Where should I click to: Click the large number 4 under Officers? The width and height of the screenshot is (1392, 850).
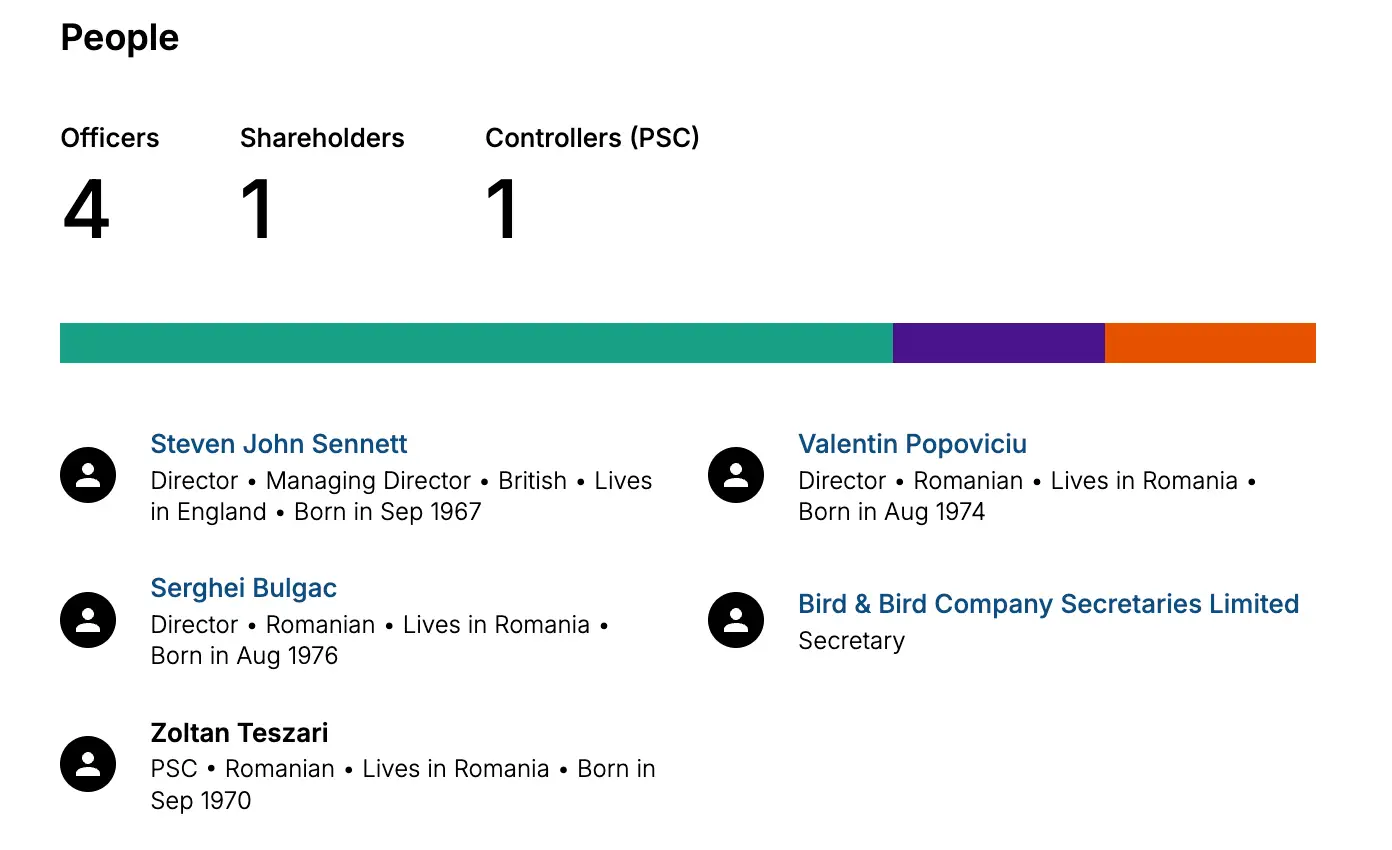(x=86, y=210)
